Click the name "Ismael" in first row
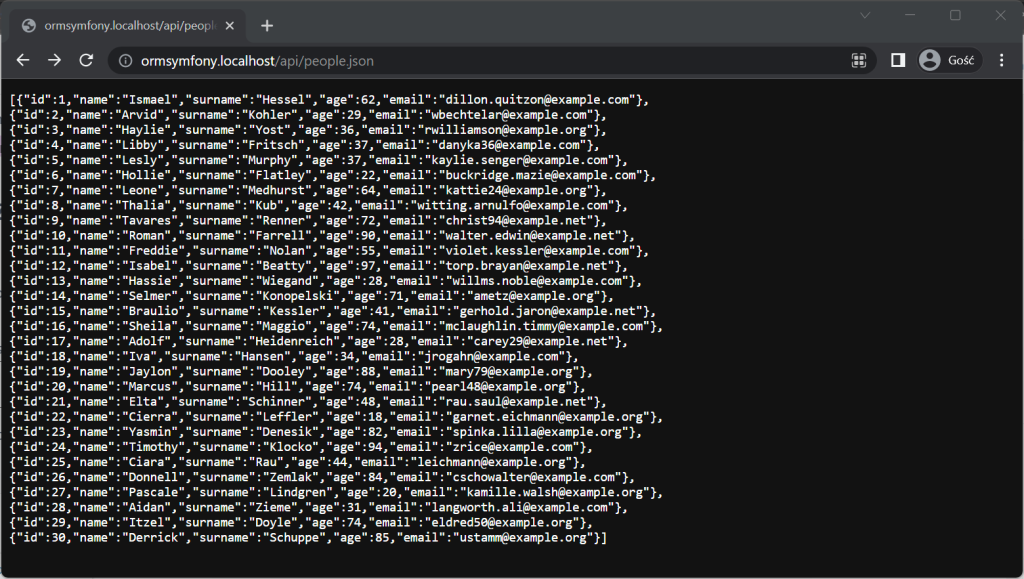The width and height of the screenshot is (1024, 579). coord(150,100)
